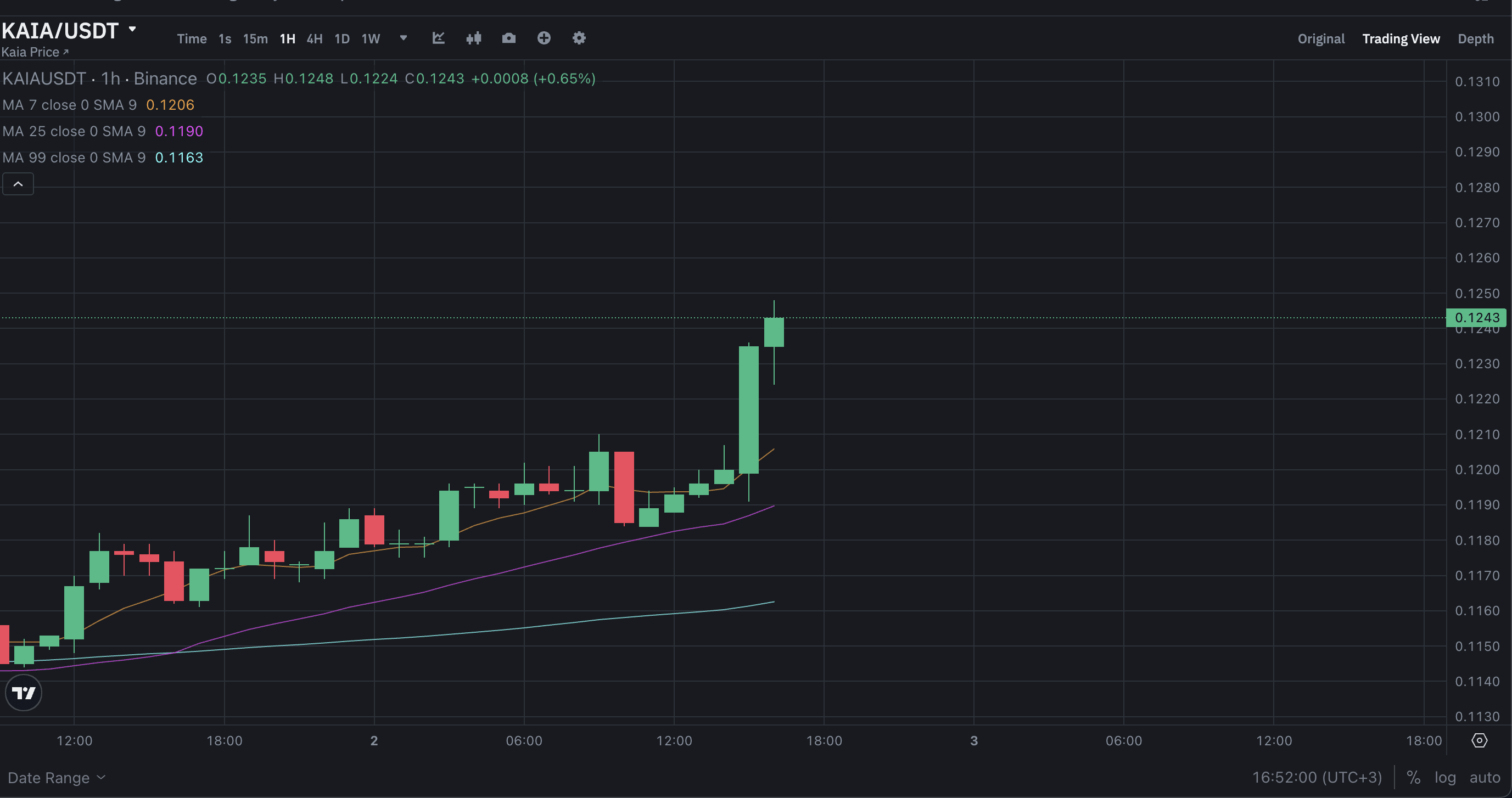Switch to the Time line view
The width and height of the screenshot is (1512, 798).
(x=192, y=39)
